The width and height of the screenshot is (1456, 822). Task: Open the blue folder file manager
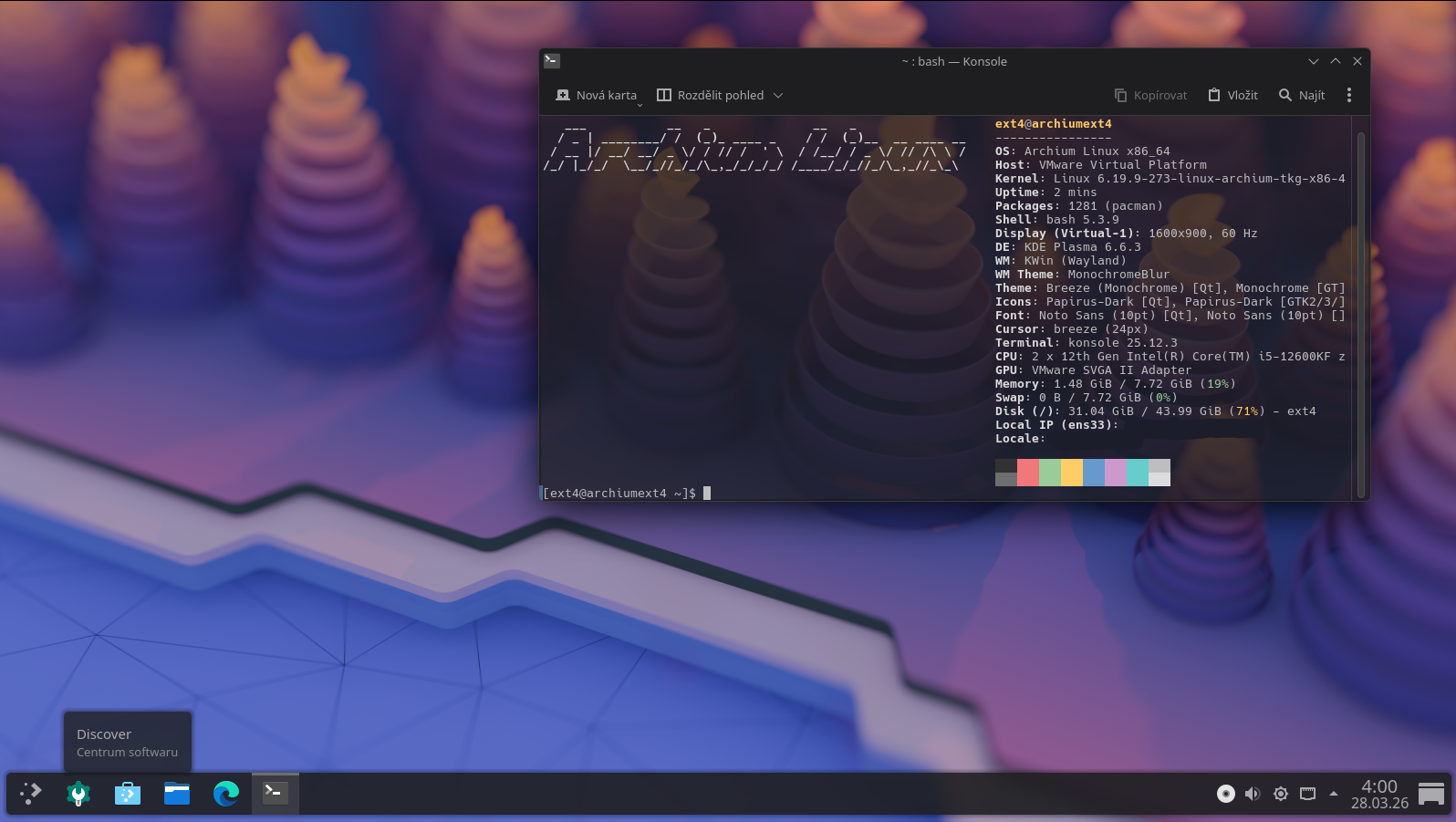coord(177,794)
